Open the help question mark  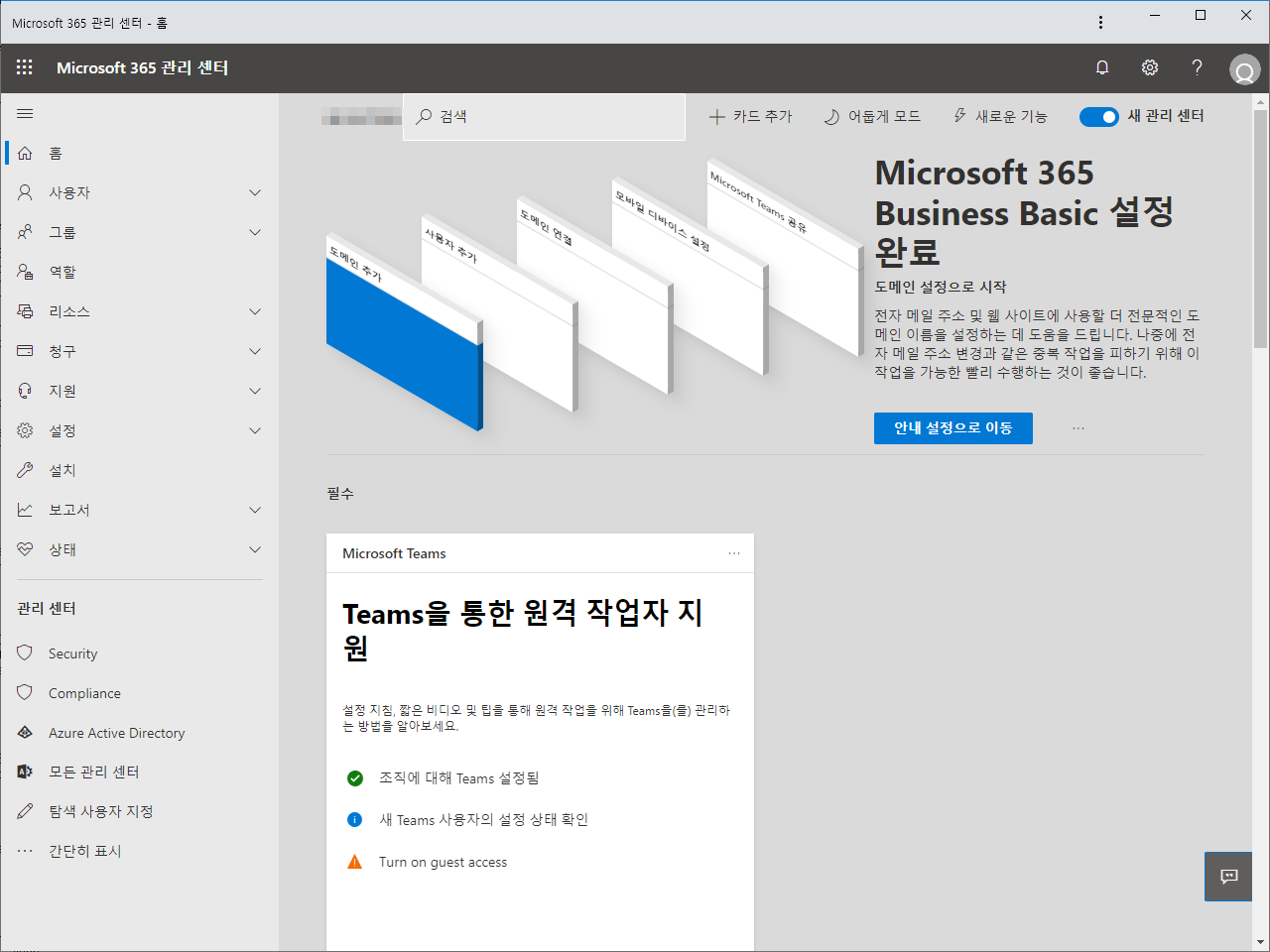(x=1198, y=67)
